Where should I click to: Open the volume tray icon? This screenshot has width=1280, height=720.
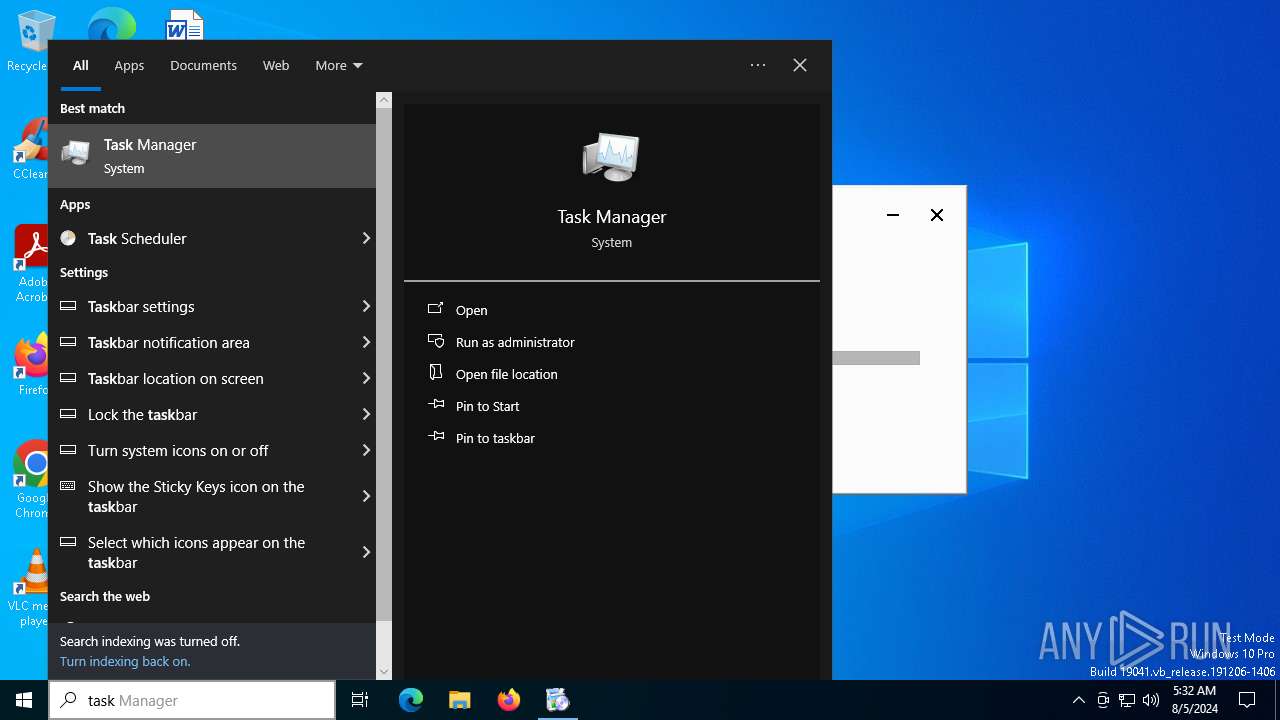[x=1151, y=700]
